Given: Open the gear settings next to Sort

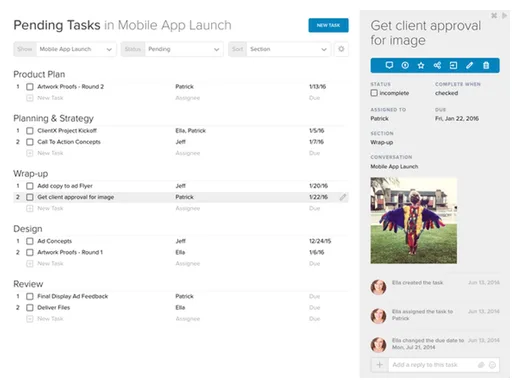Looking at the screenshot, I should (x=341, y=49).
